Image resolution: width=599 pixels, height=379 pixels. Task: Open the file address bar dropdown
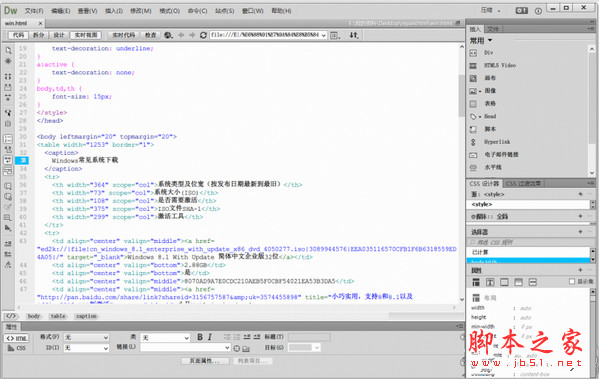coord(324,36)
